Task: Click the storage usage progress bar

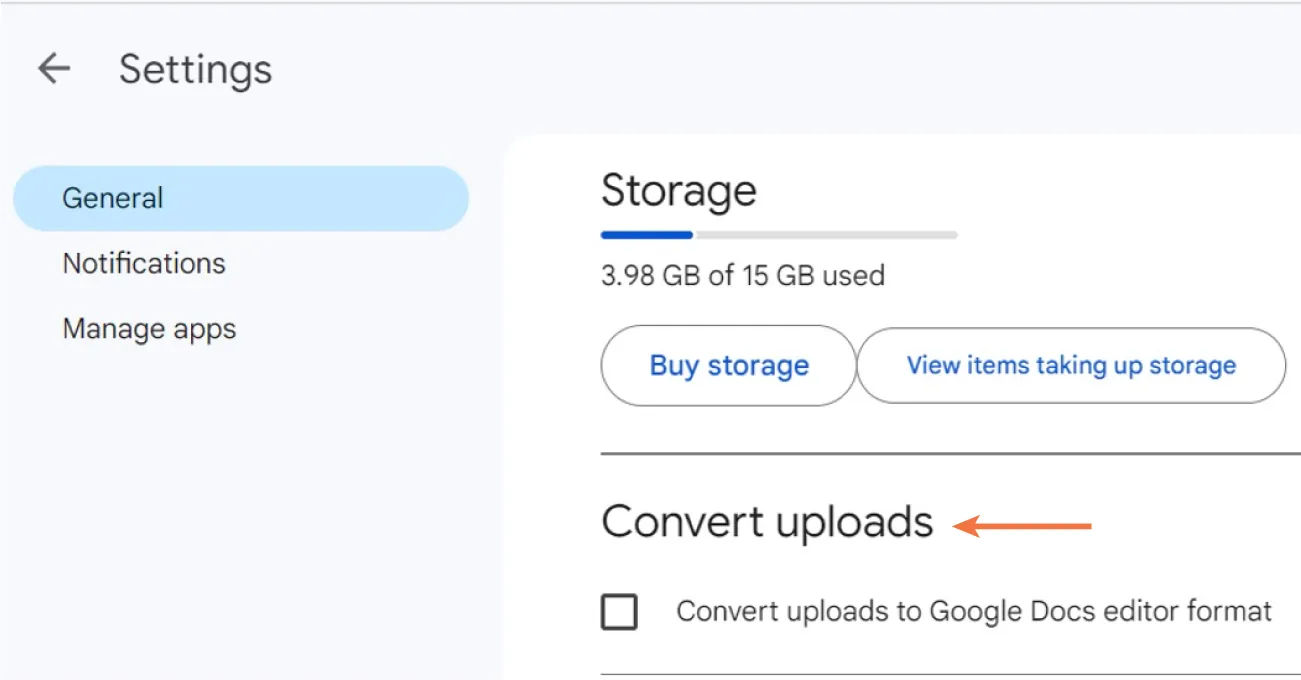Action: point(778,235)
